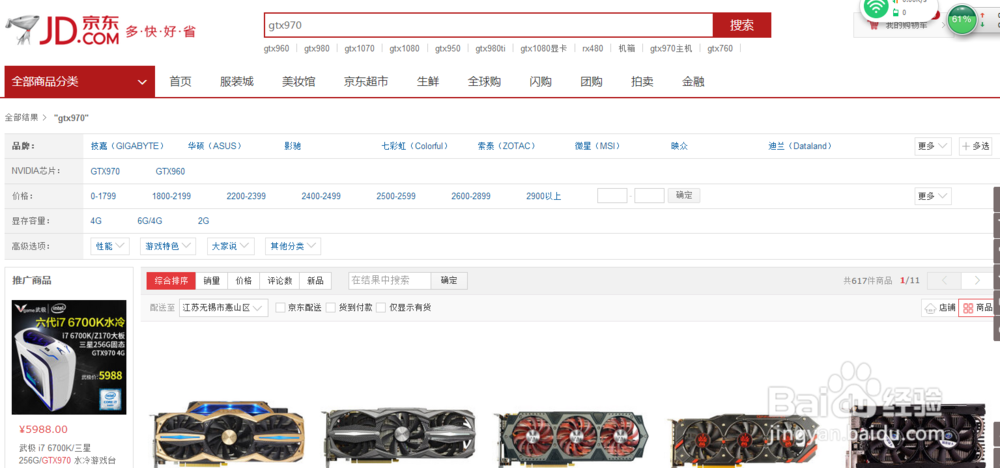Open delivery location 江苏无锡市惠山区 dropdown
The height and width of the screenshot is (468, 1000).
223,307
